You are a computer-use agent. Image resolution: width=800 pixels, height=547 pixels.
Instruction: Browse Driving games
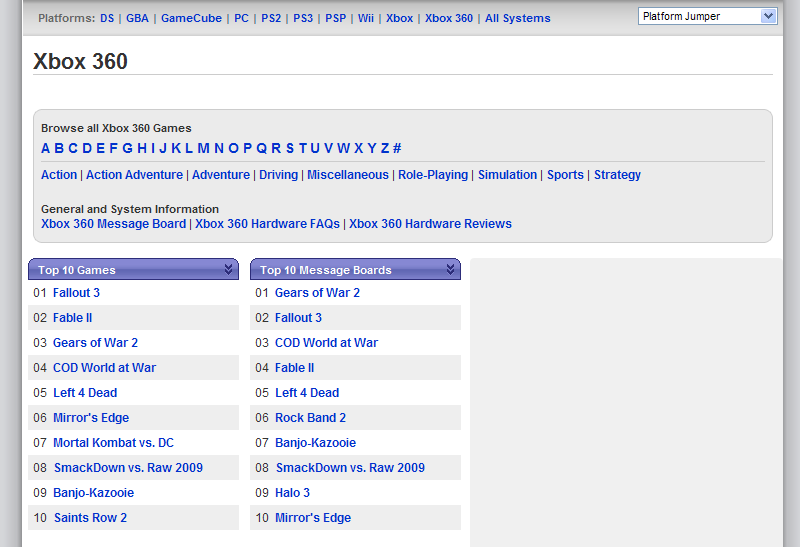(279, 175)
